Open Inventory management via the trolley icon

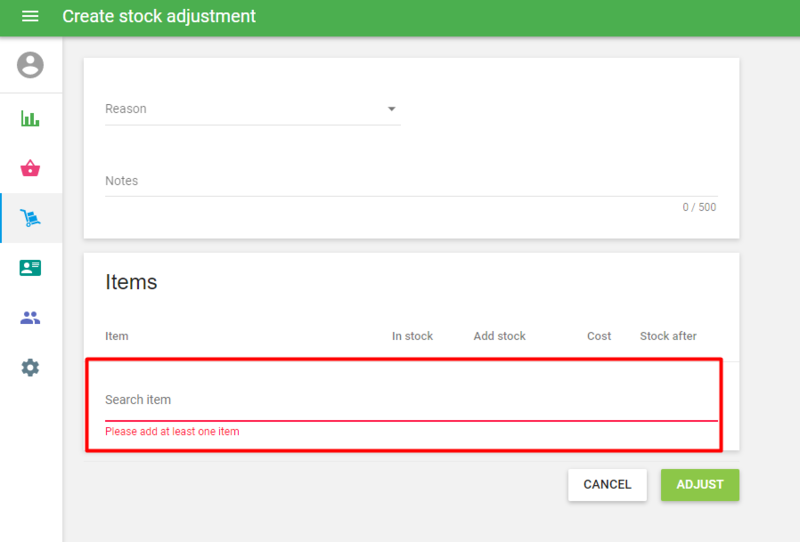tap(30, 218)
